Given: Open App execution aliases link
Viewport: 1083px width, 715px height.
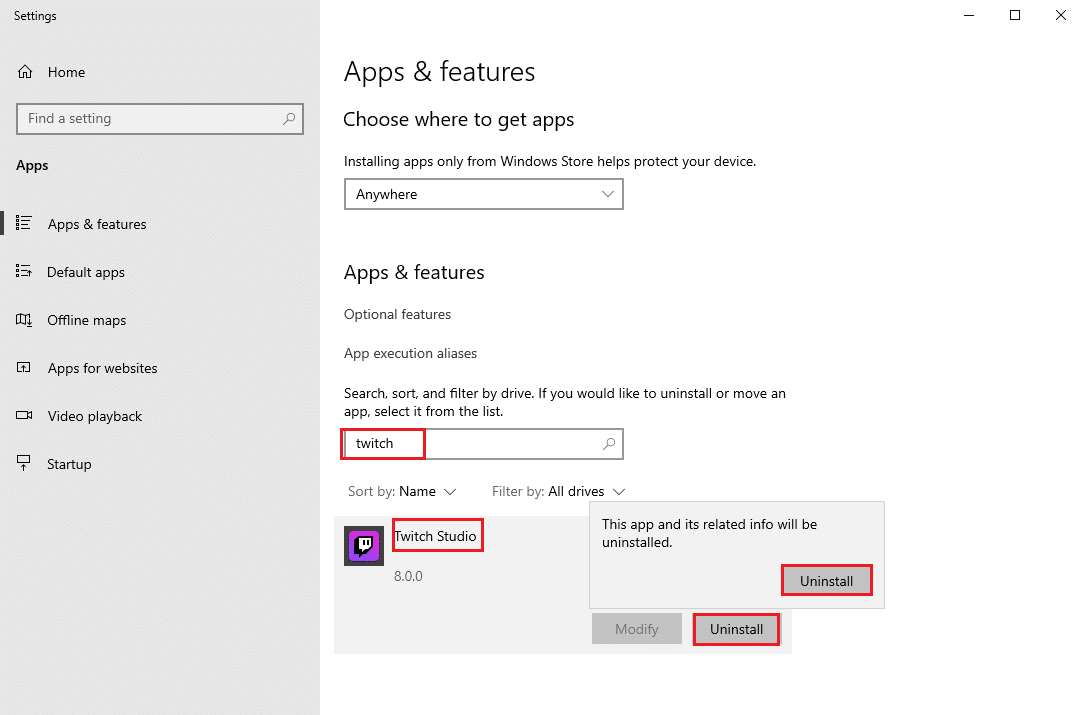Looking at the screenshot, I should pyautogui.click(x=410, y=353).
